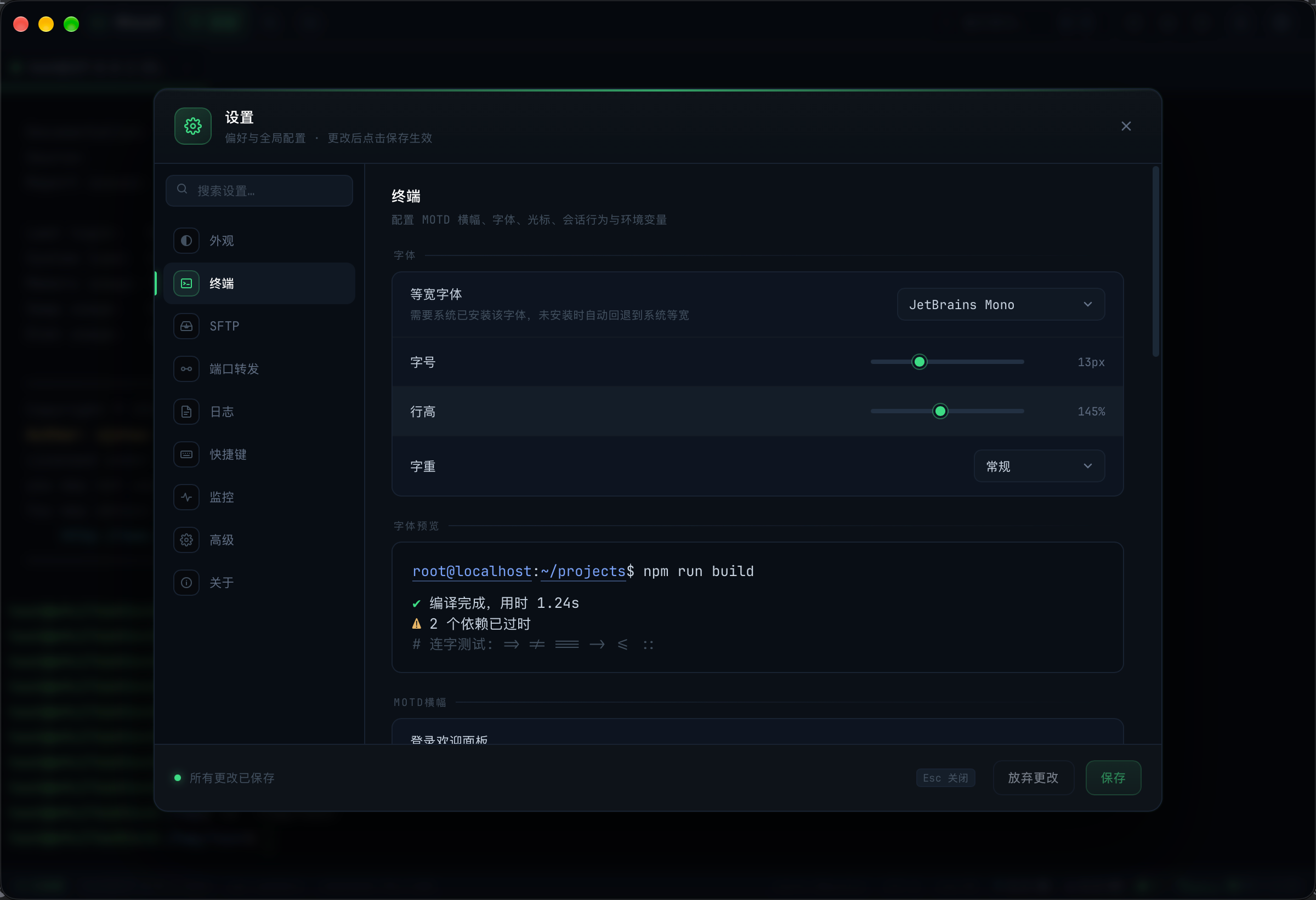Click the yellow macOS minimize button
Image resolution: width=1316 pixels, height=900 pixels.
tap(46, 24)
